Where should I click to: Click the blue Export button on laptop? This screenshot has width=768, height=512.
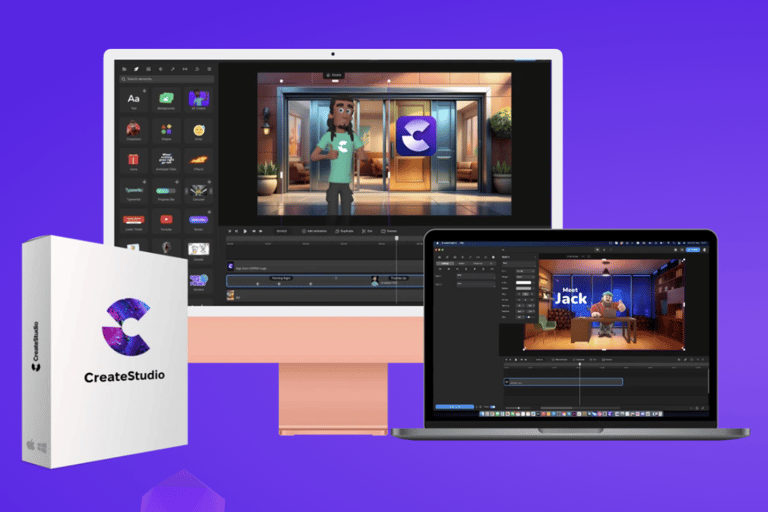(693, 250)
